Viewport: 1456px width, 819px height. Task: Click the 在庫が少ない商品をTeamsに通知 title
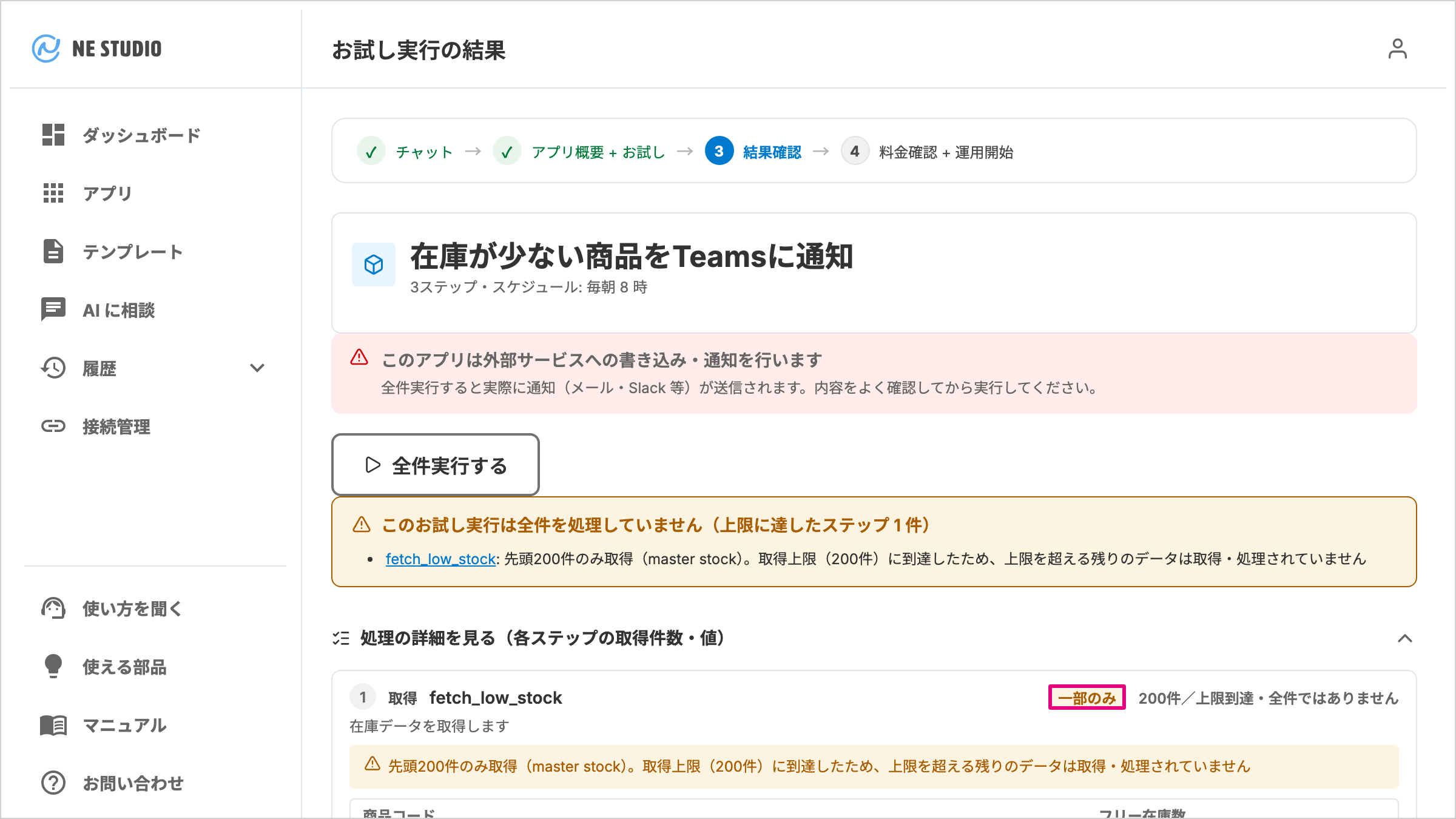click(632, 256)
